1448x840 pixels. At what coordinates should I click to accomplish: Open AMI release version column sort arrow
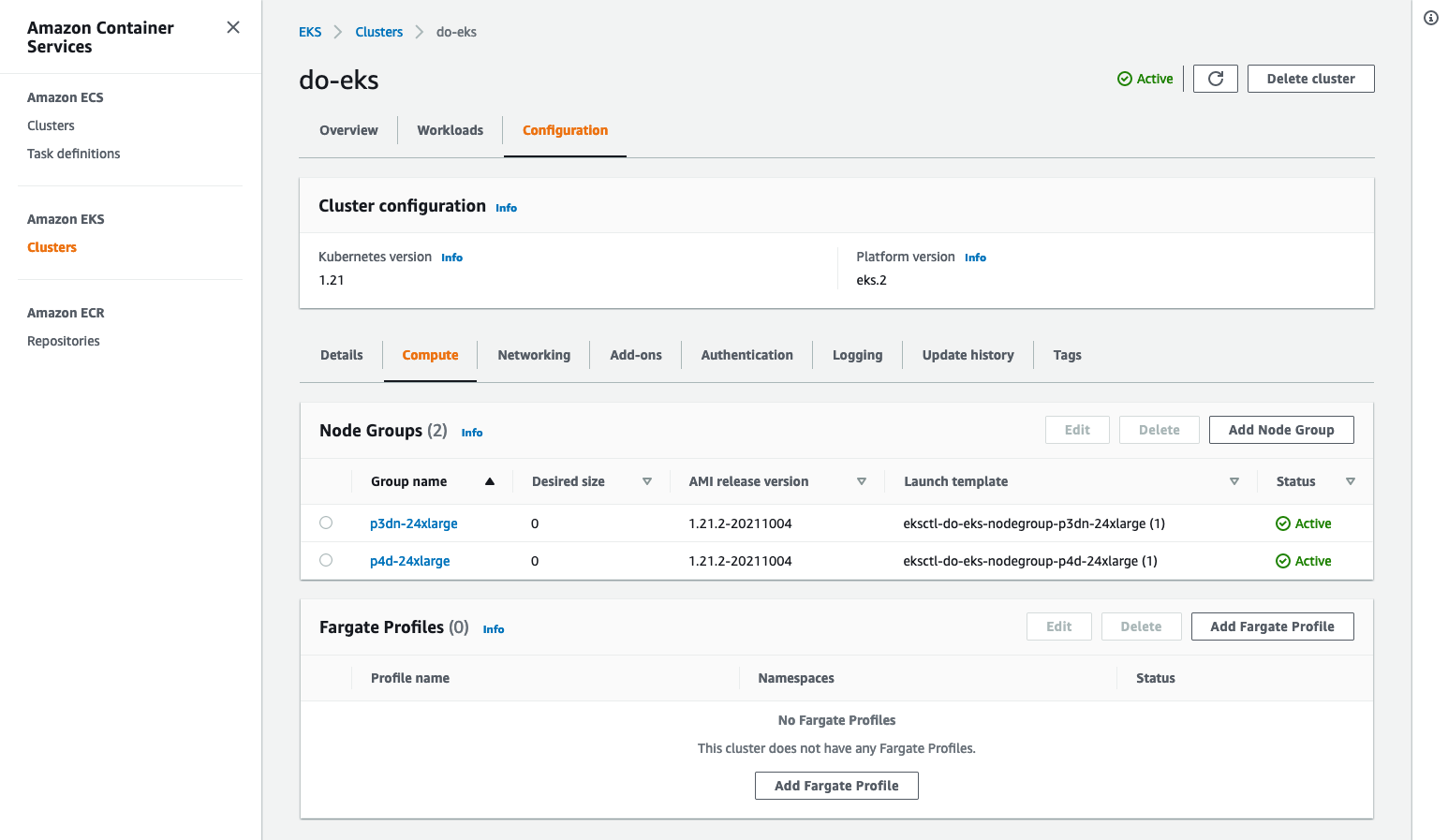pos(862,481)
